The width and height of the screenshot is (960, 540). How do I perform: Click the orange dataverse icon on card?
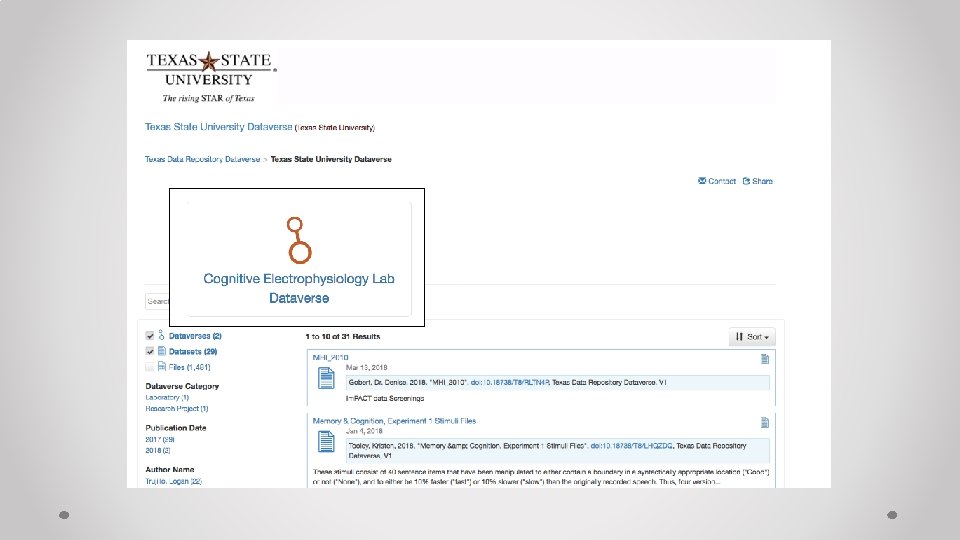click(299, 240)
